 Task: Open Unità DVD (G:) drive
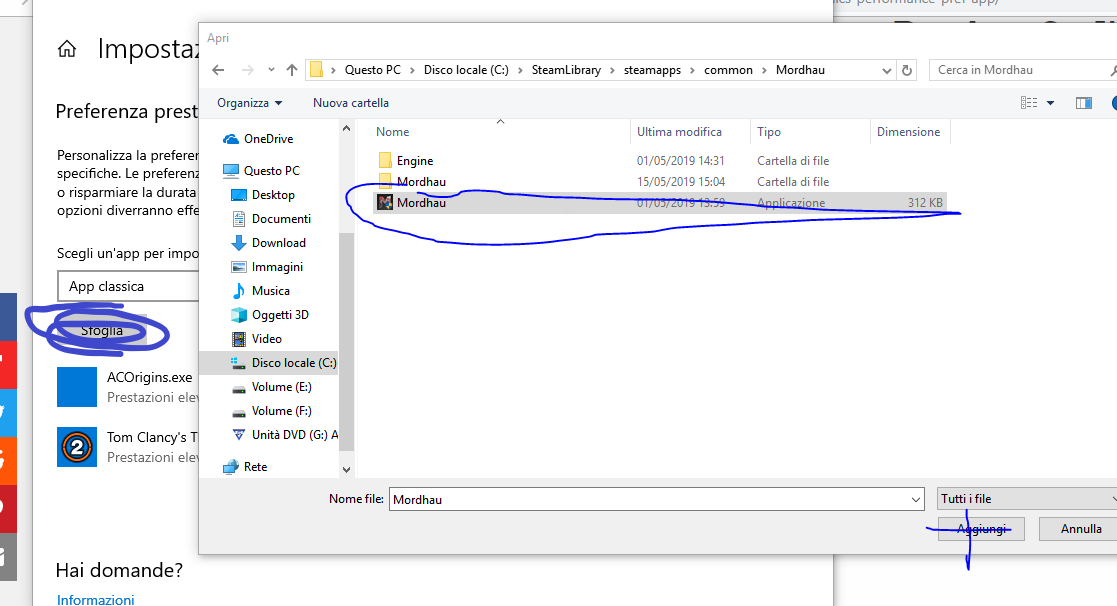point(294,435)
